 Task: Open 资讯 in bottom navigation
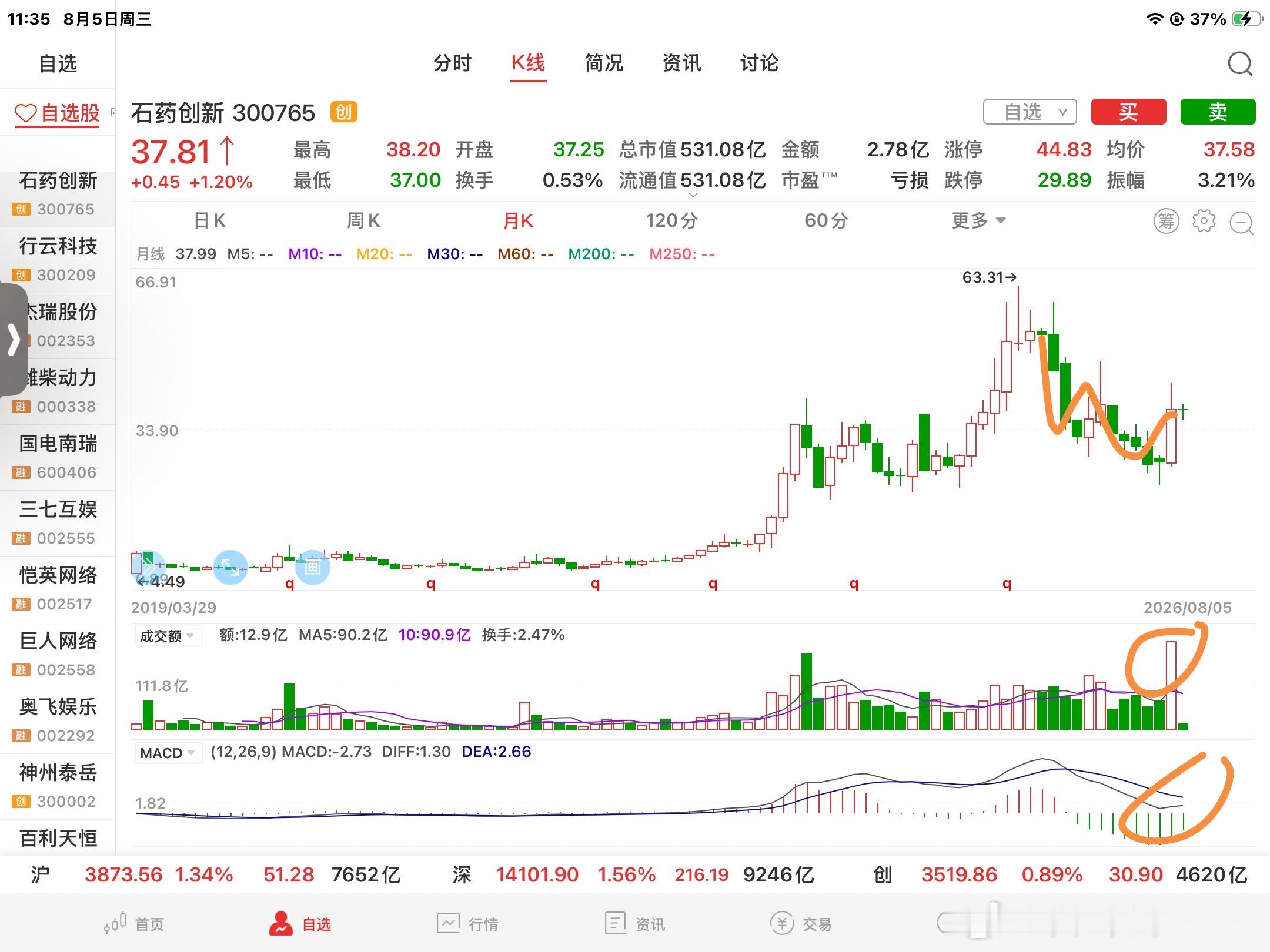tap(635, 924)
